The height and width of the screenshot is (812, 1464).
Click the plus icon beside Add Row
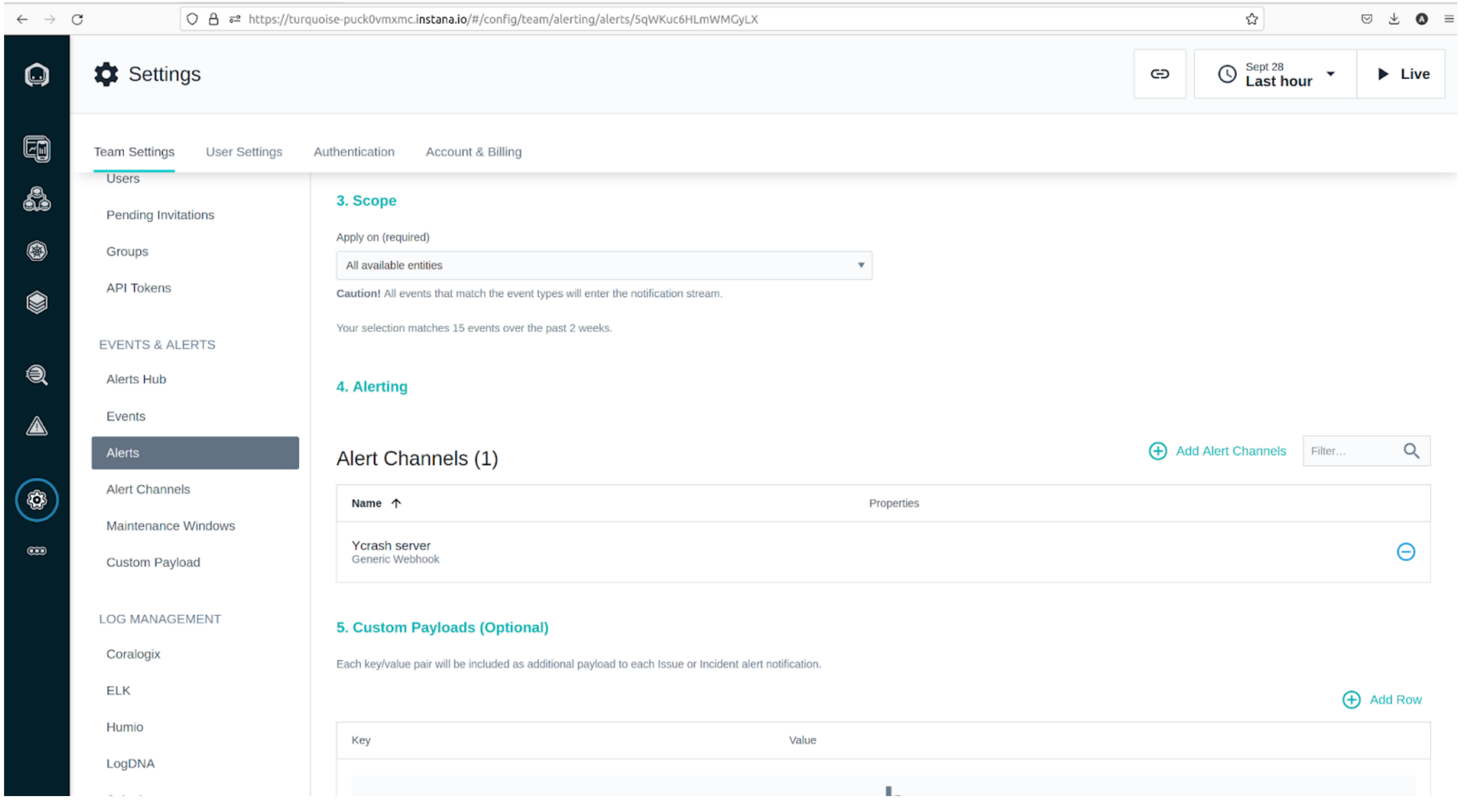coord(1352,700)
